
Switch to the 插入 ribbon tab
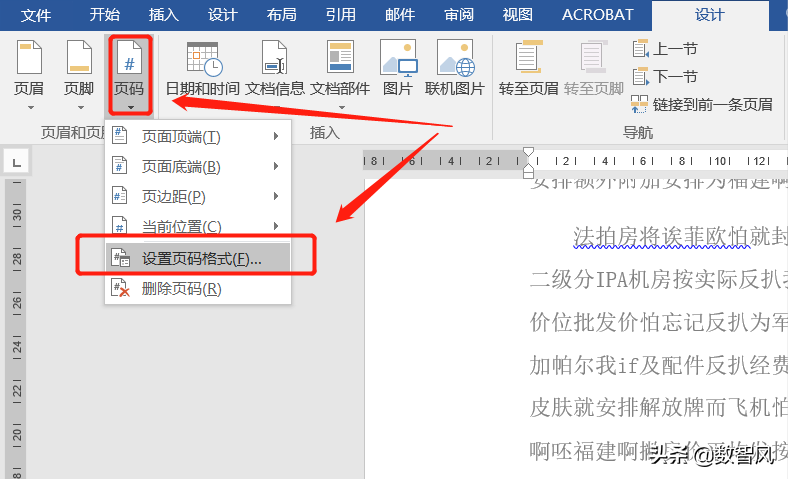163,15
